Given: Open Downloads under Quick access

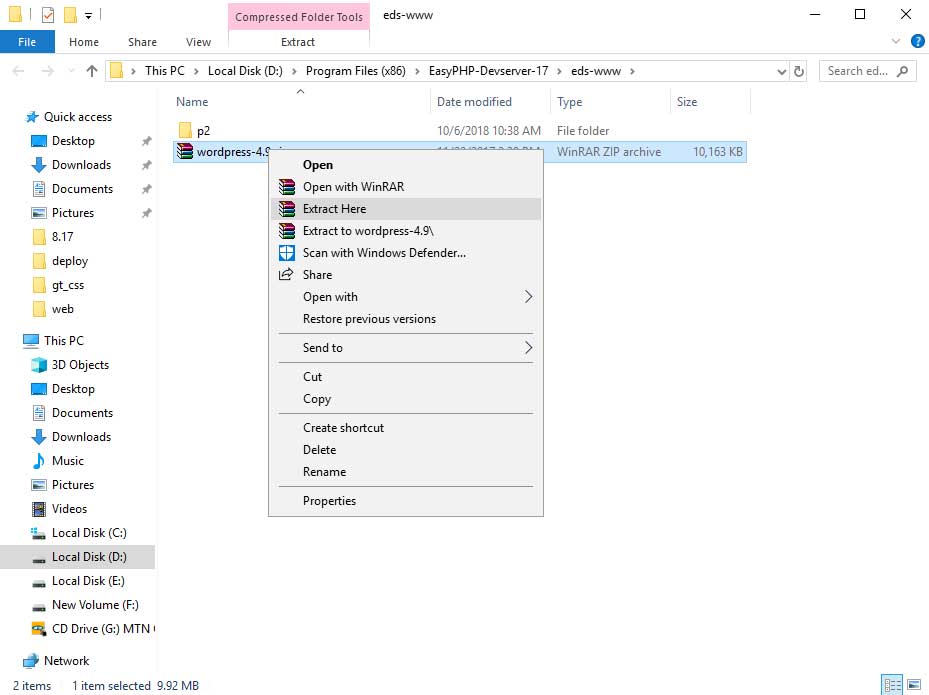Looking at the screenshot, I should coord(81,165).
